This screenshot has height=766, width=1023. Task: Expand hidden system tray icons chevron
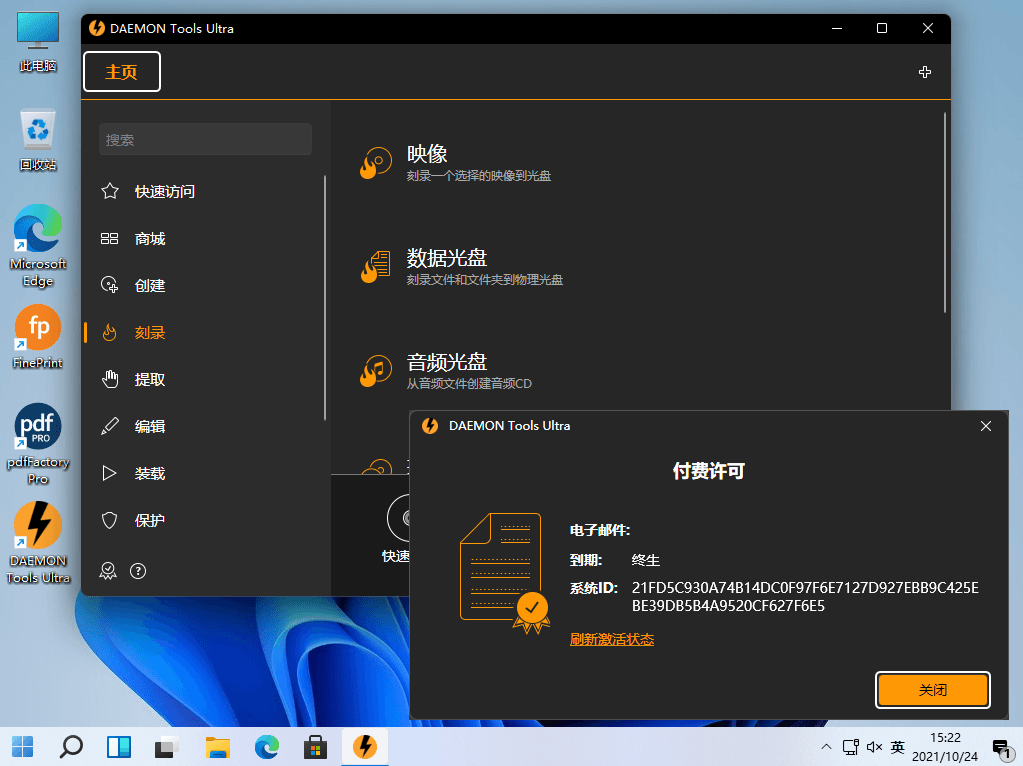(826, 746)
